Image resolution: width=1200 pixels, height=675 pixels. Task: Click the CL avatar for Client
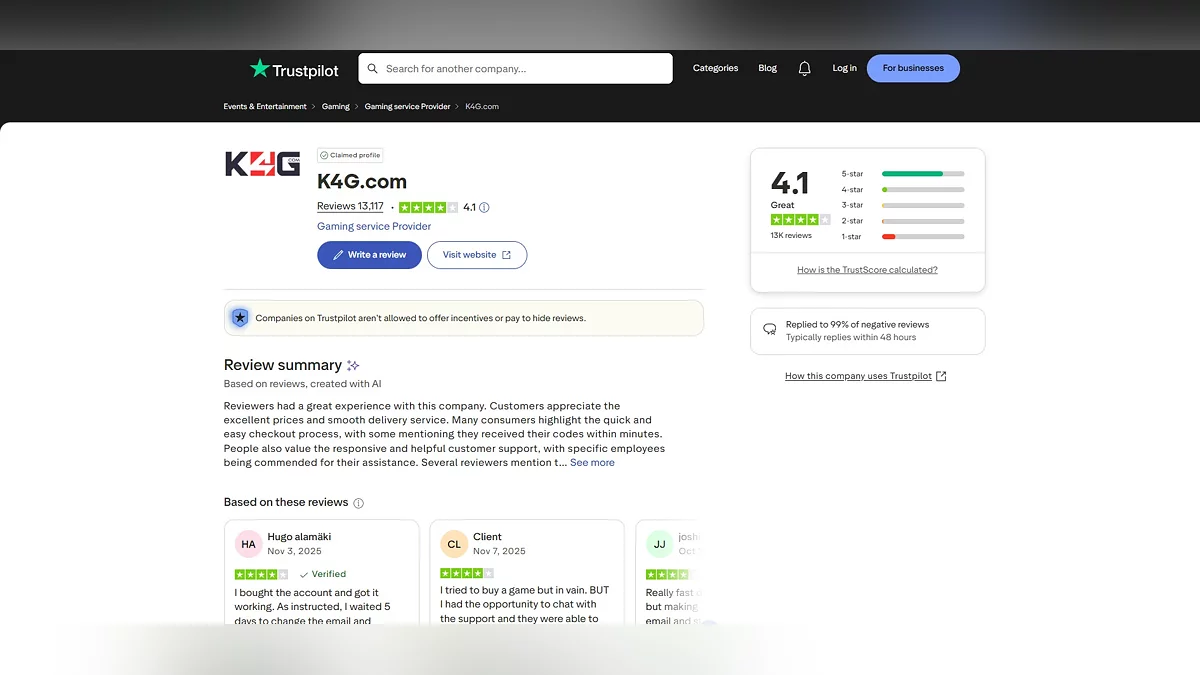pyautogui.click(x=454, y=544)
